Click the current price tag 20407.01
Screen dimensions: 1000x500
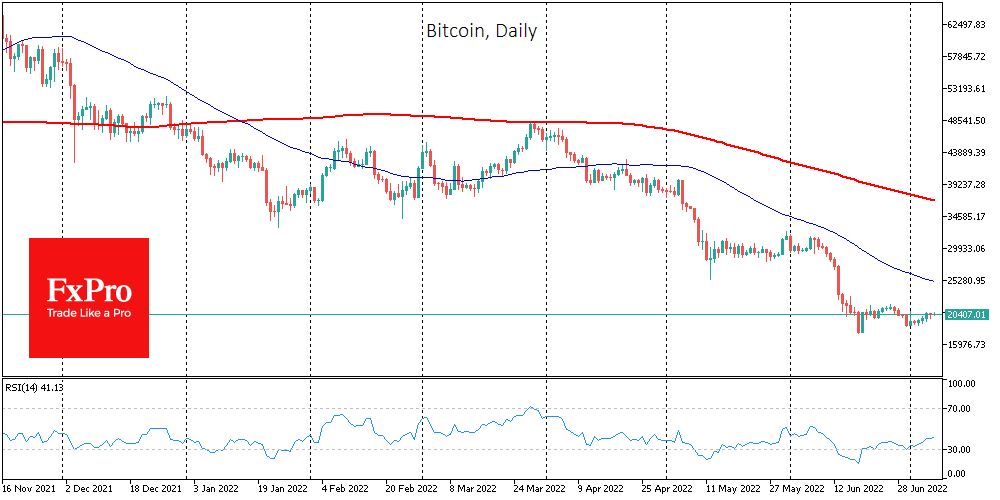pos(967,314)
